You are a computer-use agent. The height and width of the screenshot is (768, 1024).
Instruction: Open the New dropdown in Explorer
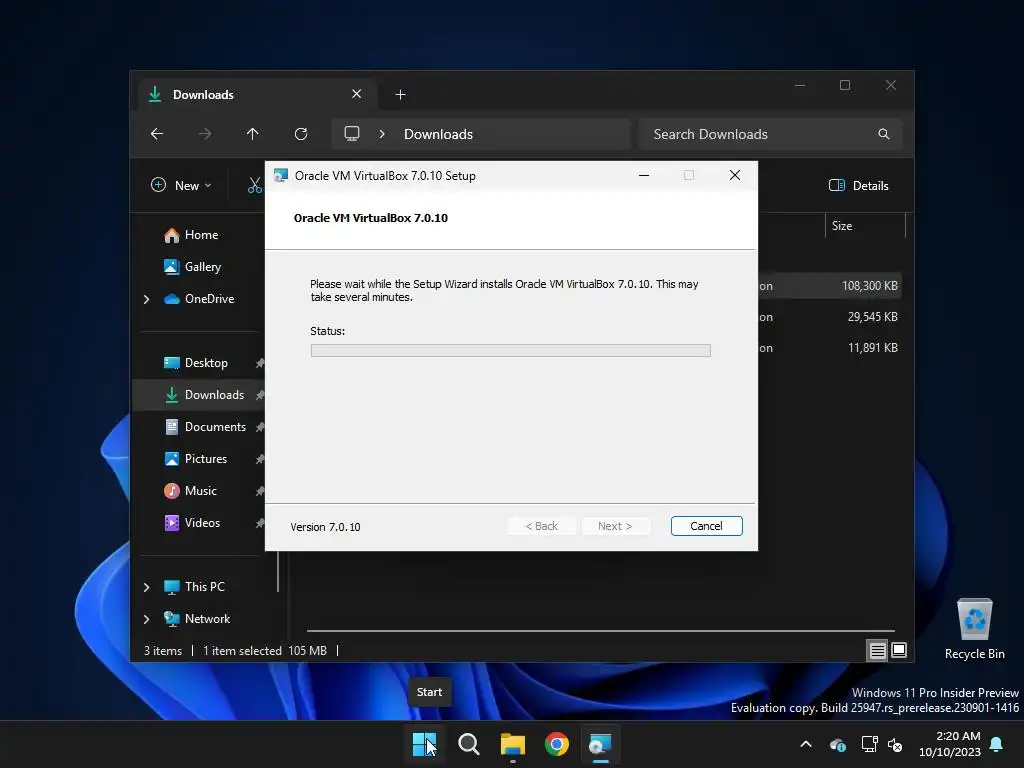[181, 185]
